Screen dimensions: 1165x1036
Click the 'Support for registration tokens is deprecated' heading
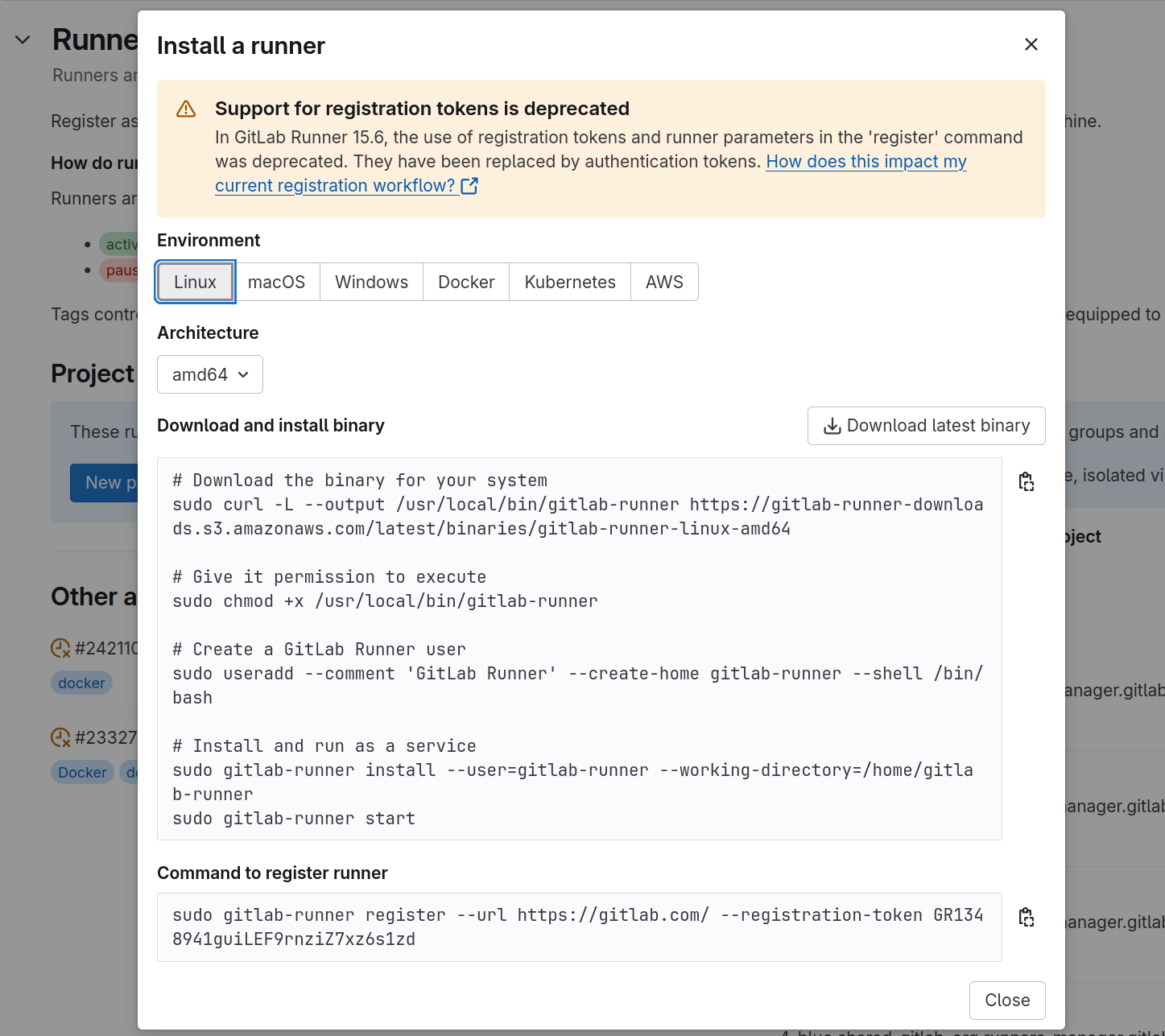(x=422, y=109)
